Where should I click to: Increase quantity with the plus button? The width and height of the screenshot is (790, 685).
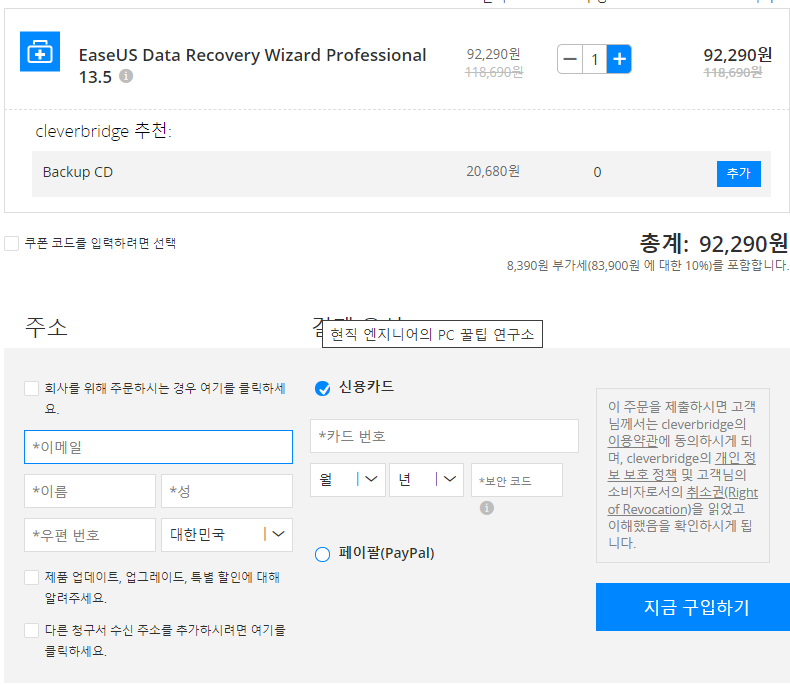[x=619, y=59]
